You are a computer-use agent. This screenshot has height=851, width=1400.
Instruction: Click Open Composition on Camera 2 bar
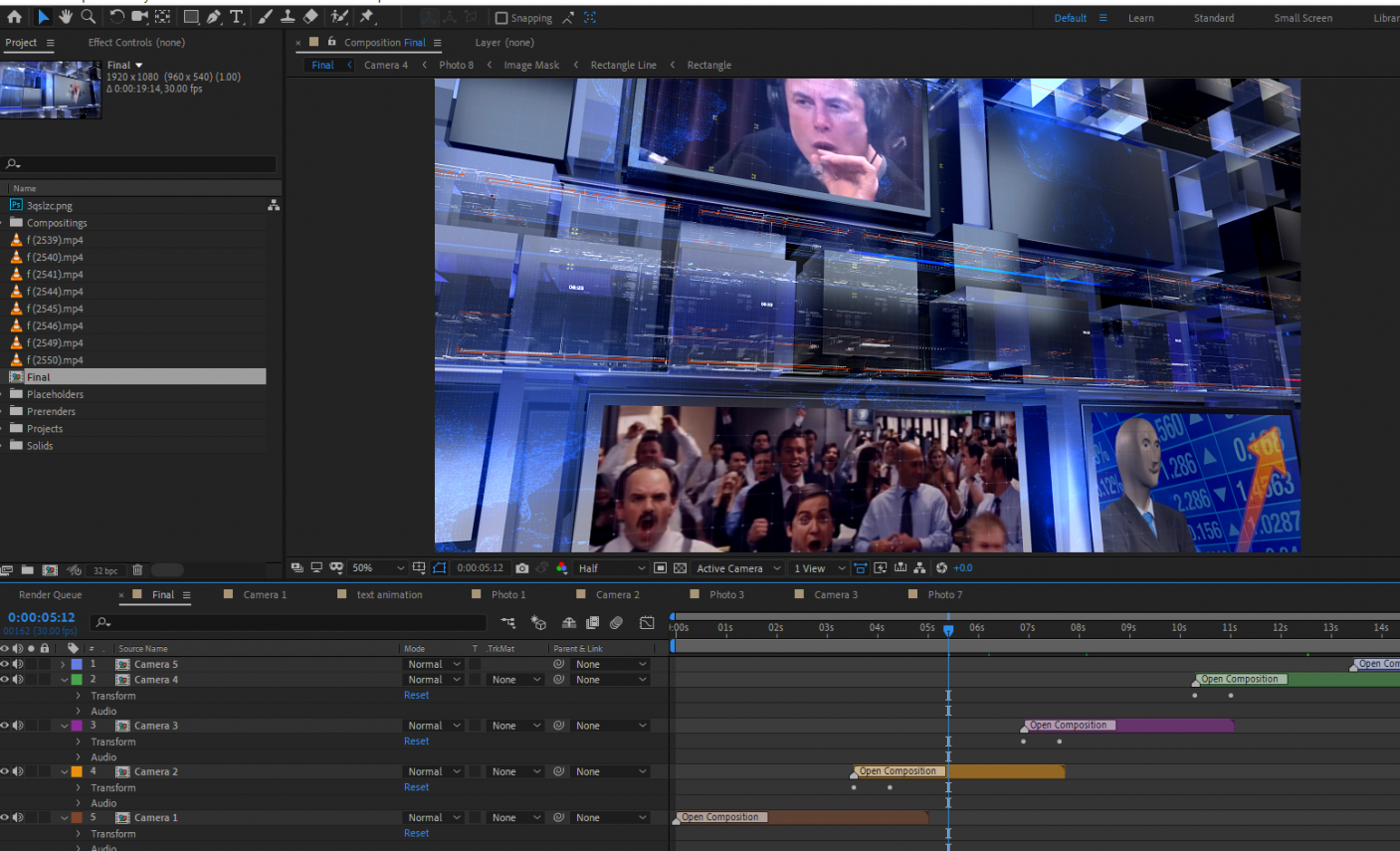pyautogui.click(x=898, y=771)
